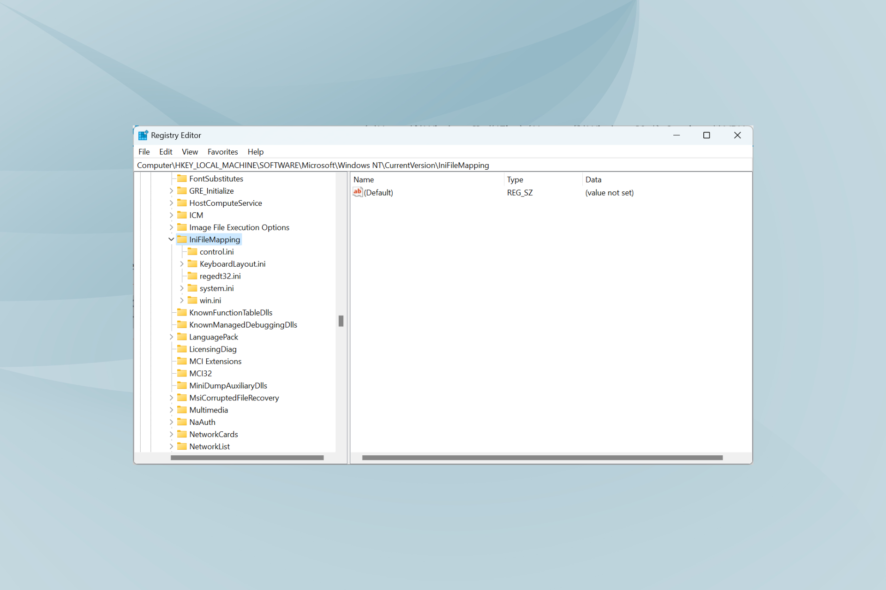886x590 pixels.
Task: Minimize the Registry Editor window
Action: [676, 136]
